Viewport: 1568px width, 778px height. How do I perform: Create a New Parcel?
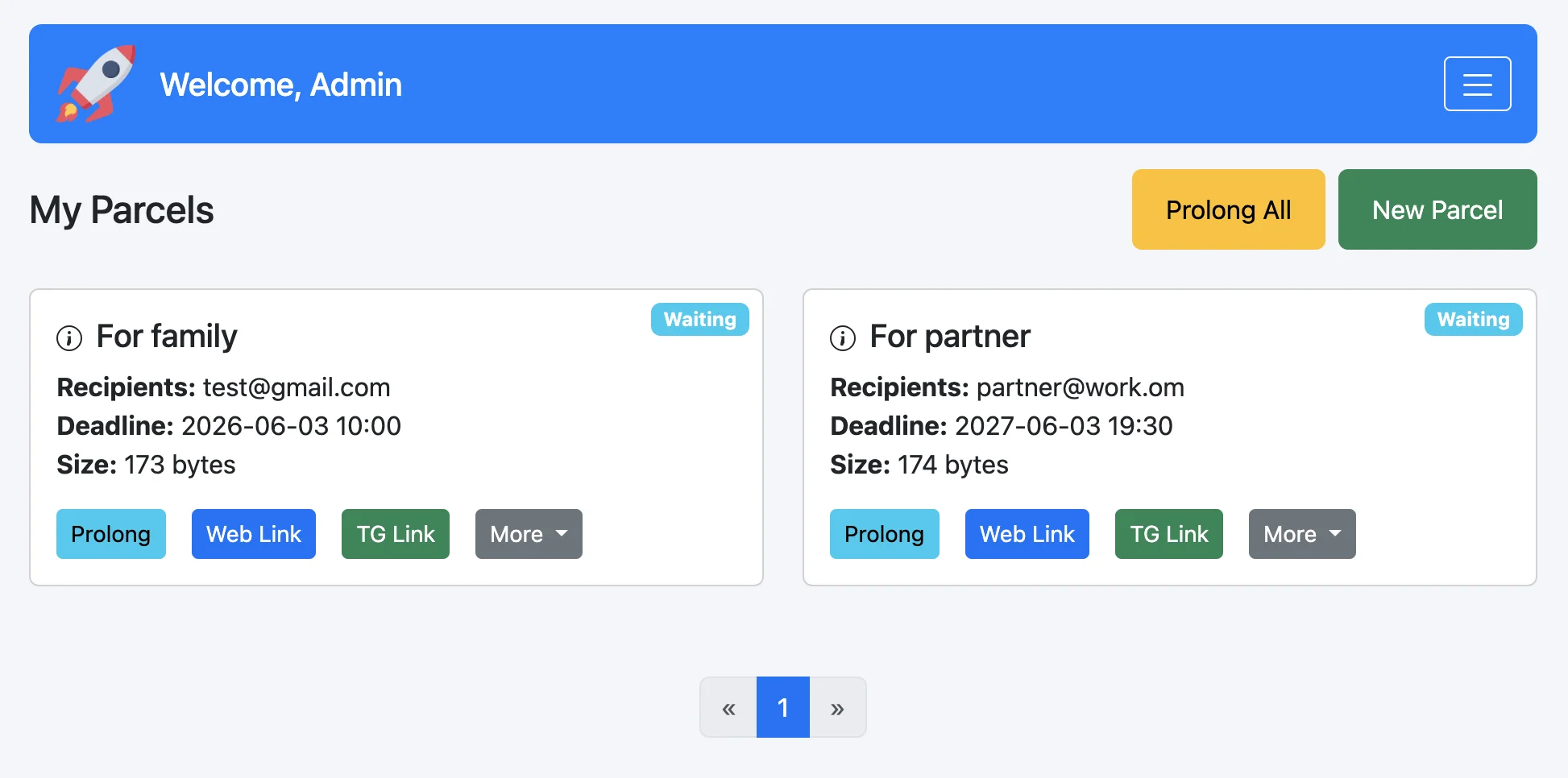click(1437, 209)
